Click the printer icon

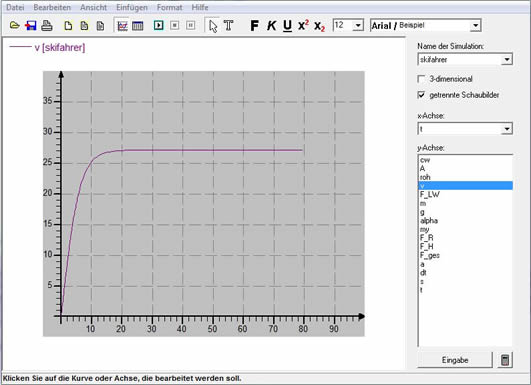pyautogui.click(x=47, y=25)
